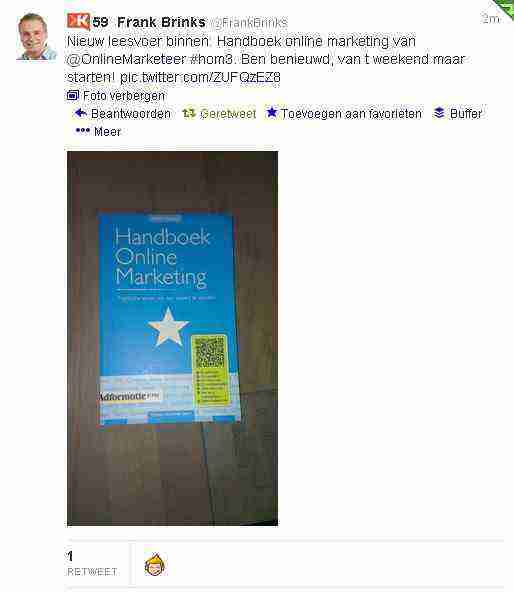Toggle Toevoegen aan favorieten
This screenshot has width=514, height=592.
tap(344, 113)
